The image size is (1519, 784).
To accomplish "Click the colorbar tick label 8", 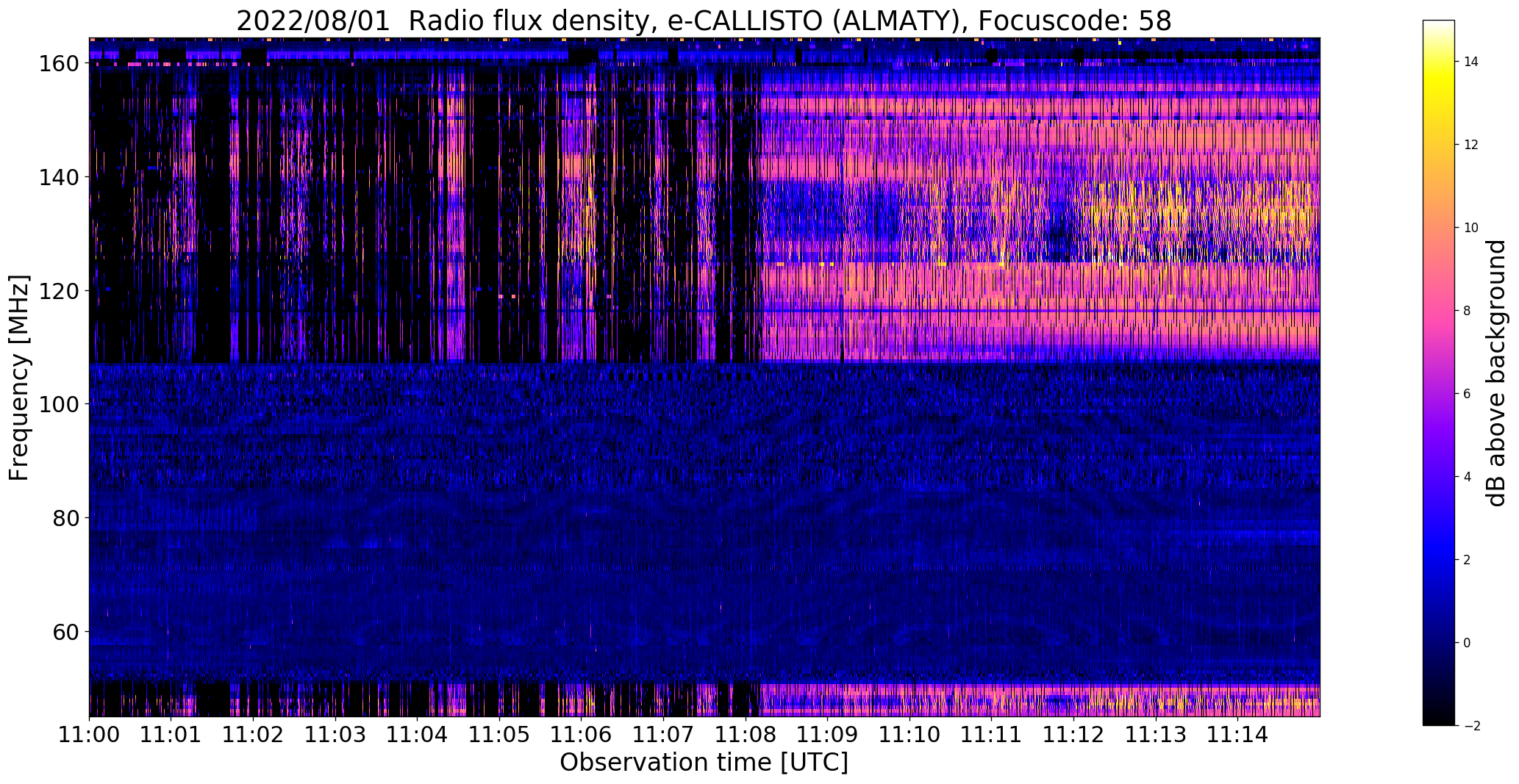I will click(1467, 311).
